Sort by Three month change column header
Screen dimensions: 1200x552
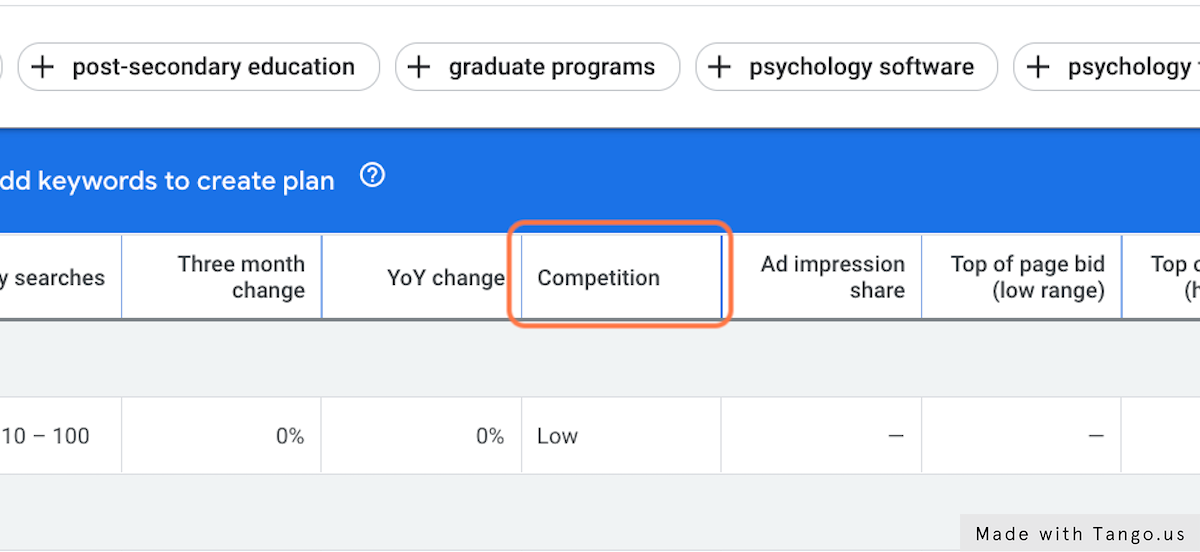coord(241,277)
